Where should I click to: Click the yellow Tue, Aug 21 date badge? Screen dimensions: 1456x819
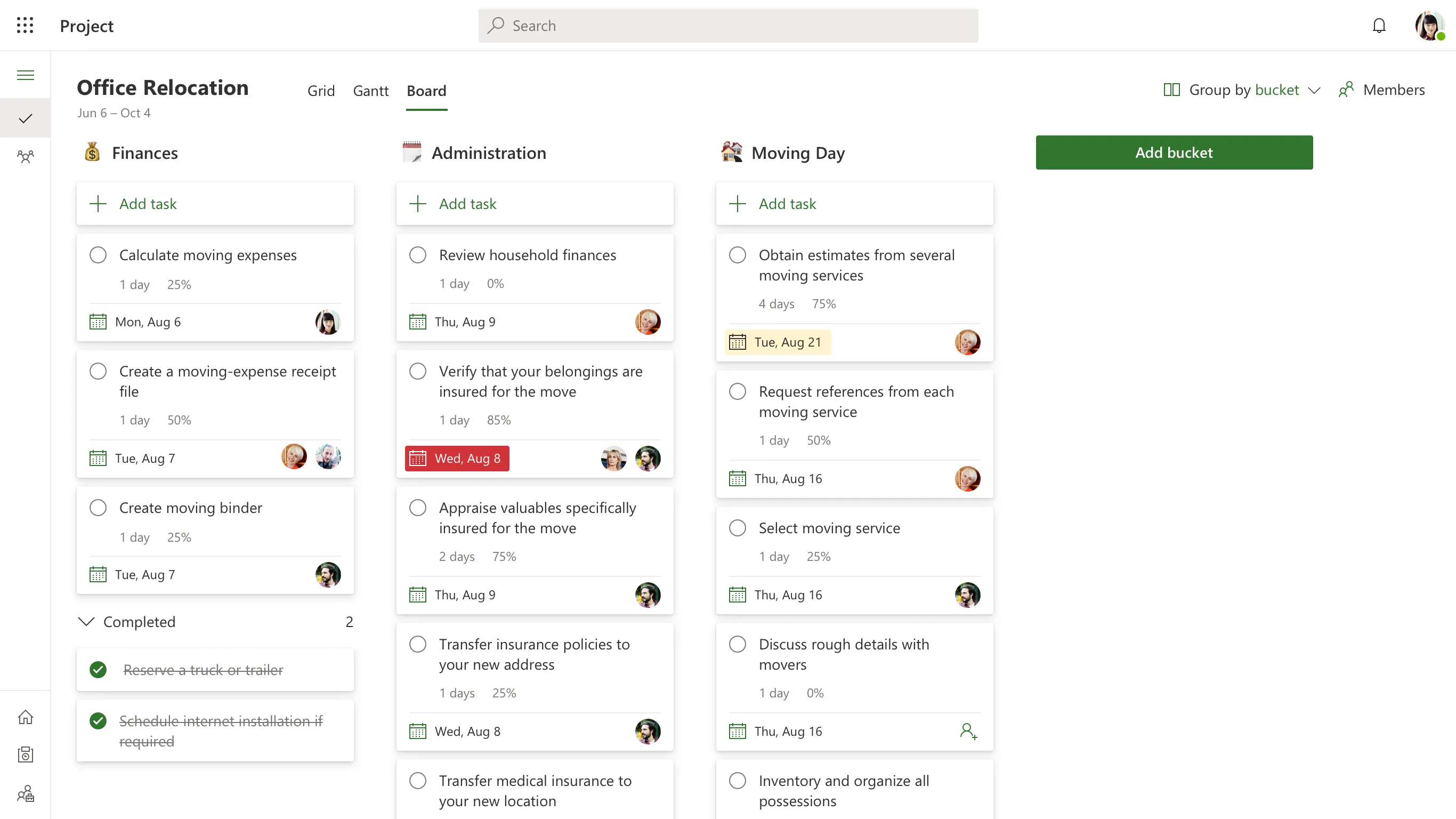pyautogui.click(x=778, y=342)
